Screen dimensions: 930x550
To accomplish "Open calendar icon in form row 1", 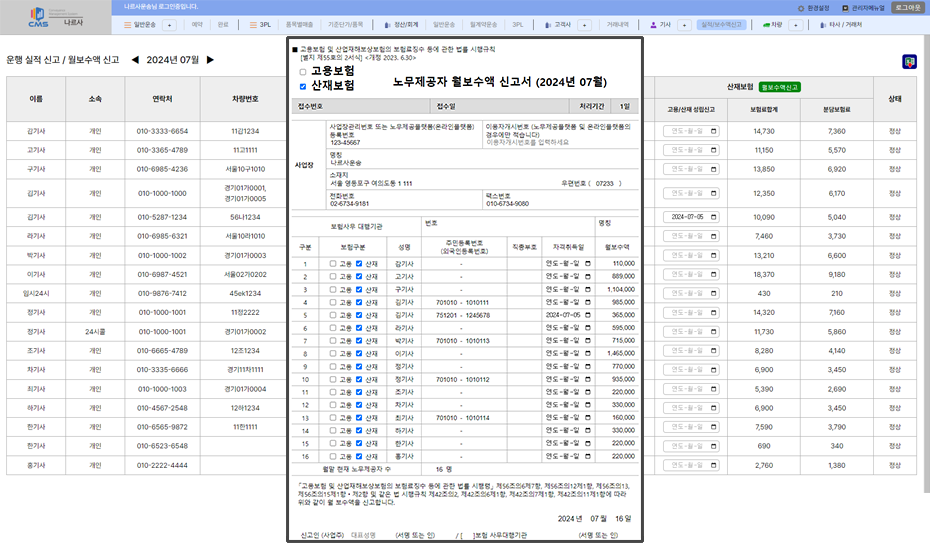I will (588, 263).
